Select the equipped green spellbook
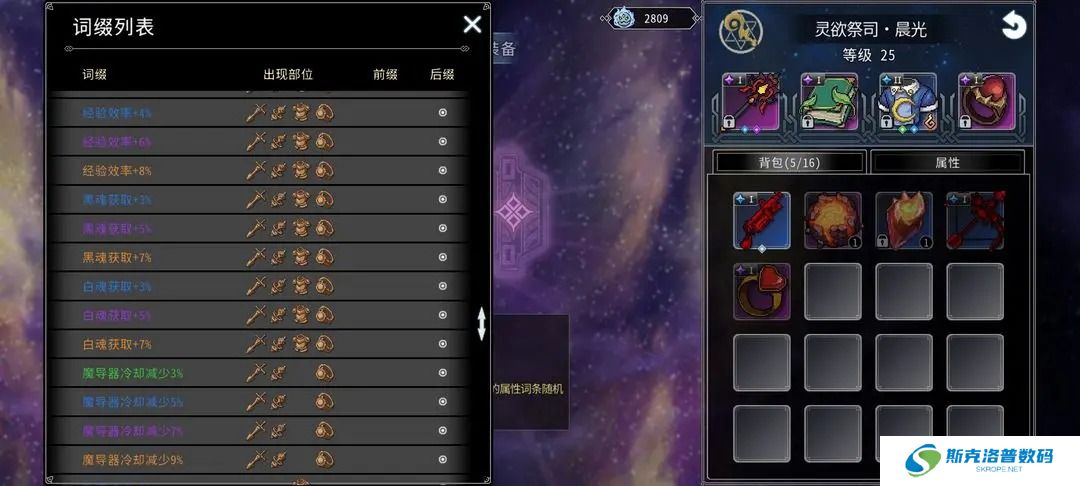1080x486 pixels. [x=829, y=102]
